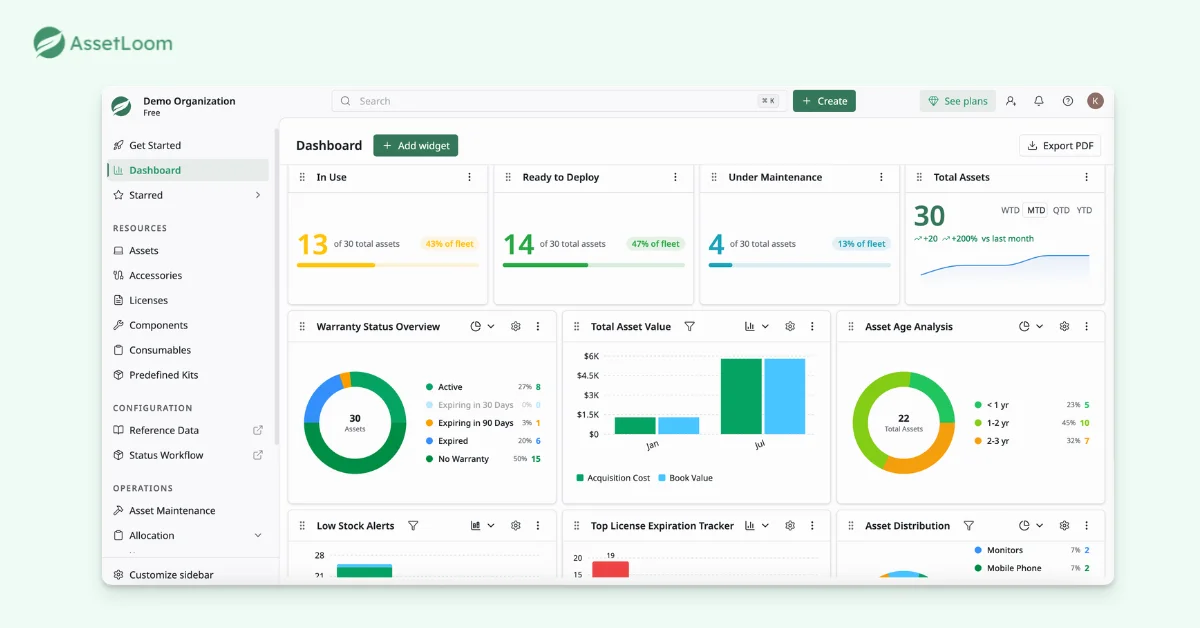The height and width of the screenshot is (628, 1200).
Task: Open the Demo Organization switcher
Action: point(174,106)
